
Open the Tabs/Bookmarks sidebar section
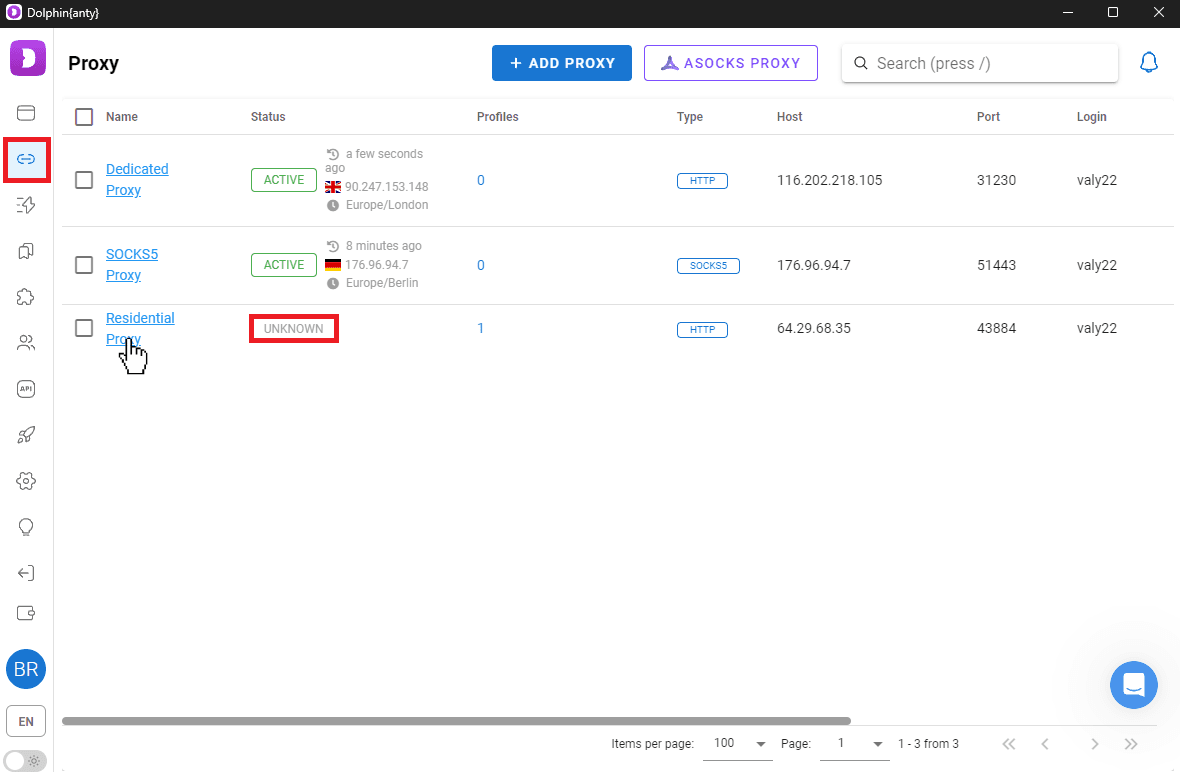[26, 251]
